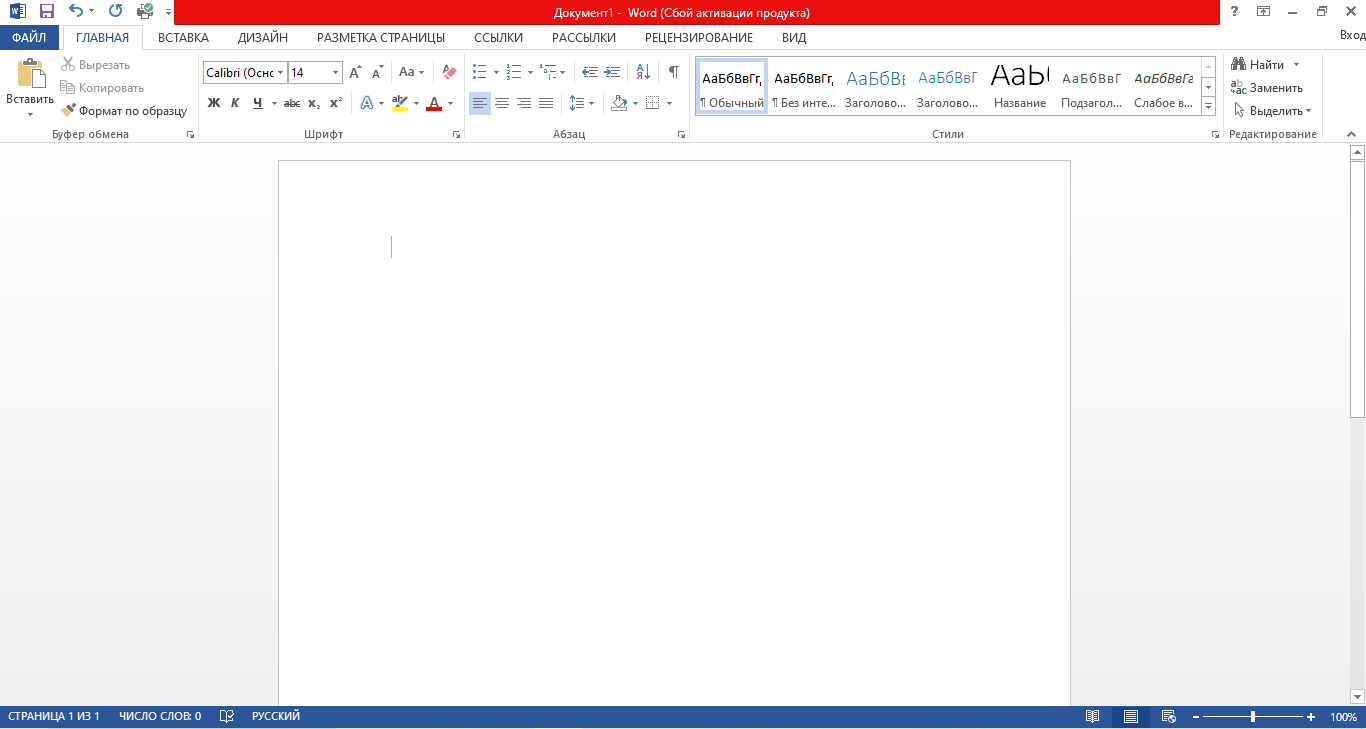Apply subscript formatting
This screenshot has height=729, width=1366.
point(313,102)
